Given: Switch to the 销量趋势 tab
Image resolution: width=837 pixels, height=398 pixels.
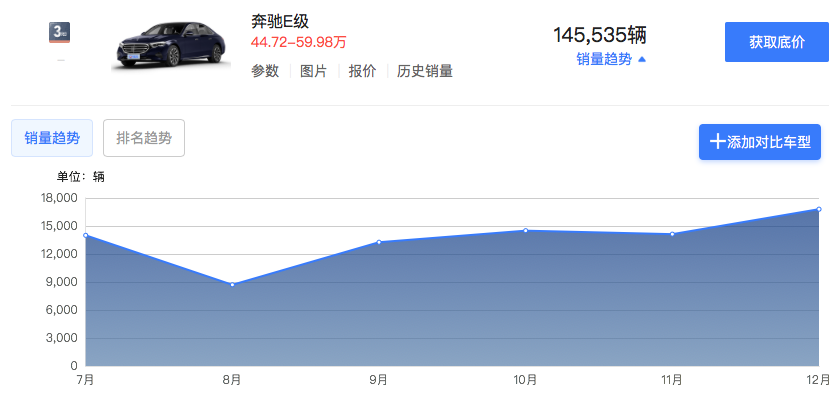Looking at the screenshot, I should (x=52, y=138).
